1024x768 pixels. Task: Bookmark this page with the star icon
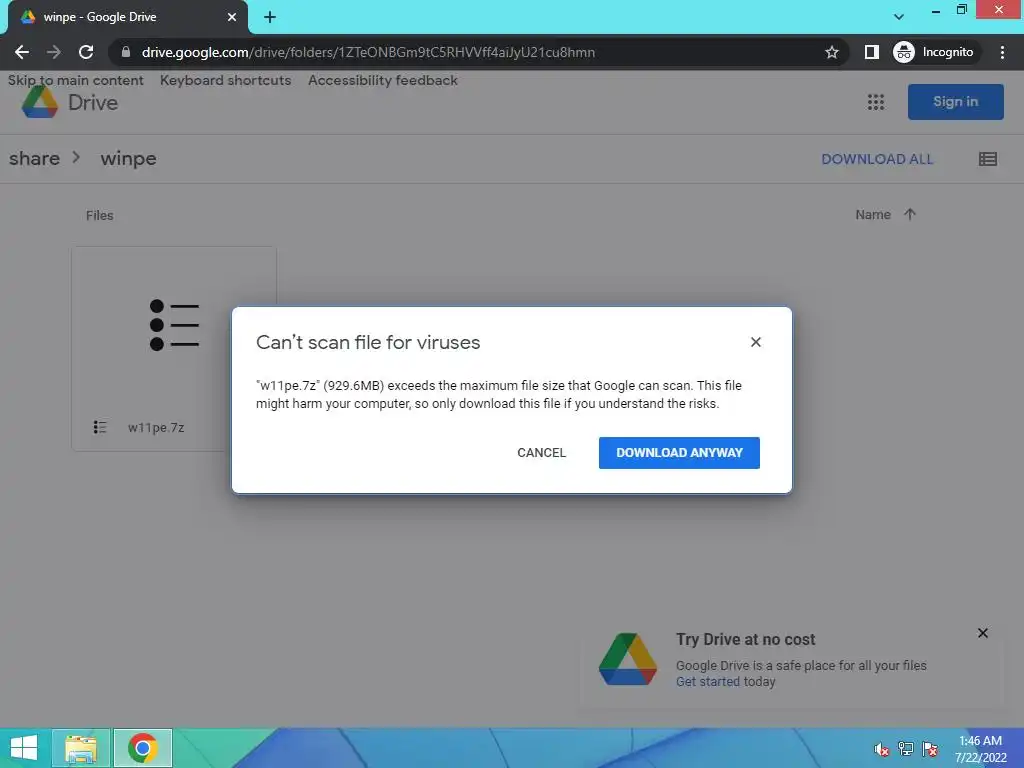click(831, 52)
